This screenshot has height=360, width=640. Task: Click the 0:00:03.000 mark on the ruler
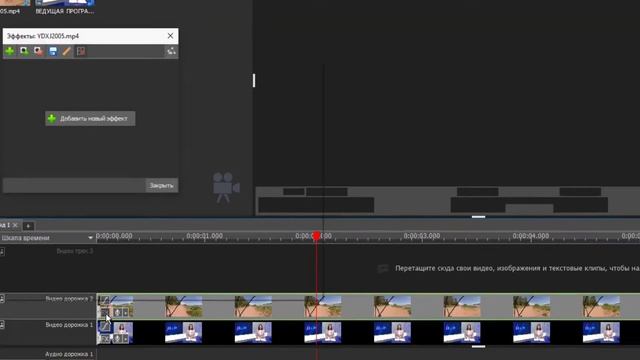(x=422, y=236)
